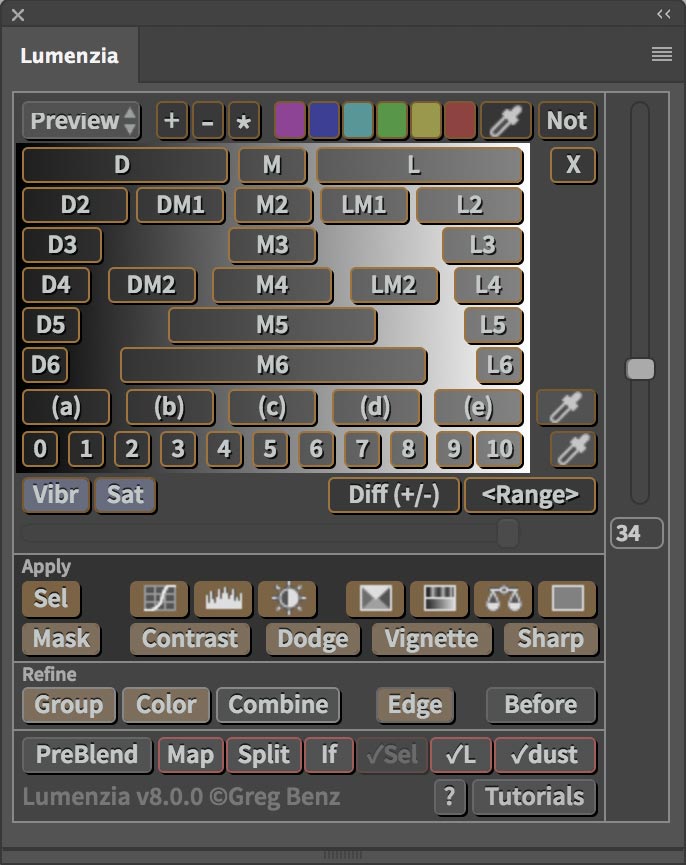
Task: Select the L lights mask
Action: [420, 164]
